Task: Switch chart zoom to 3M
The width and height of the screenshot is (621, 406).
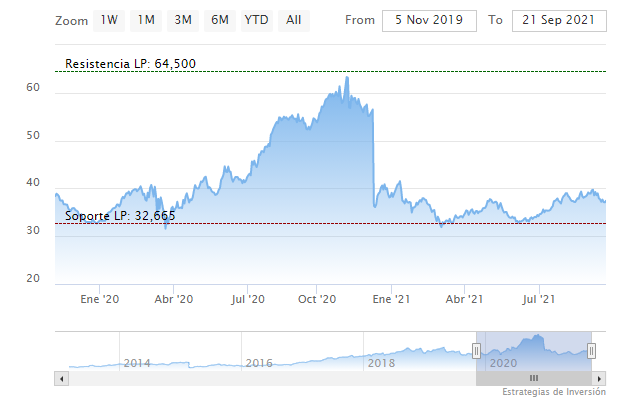Action: (x=183, y=20)
